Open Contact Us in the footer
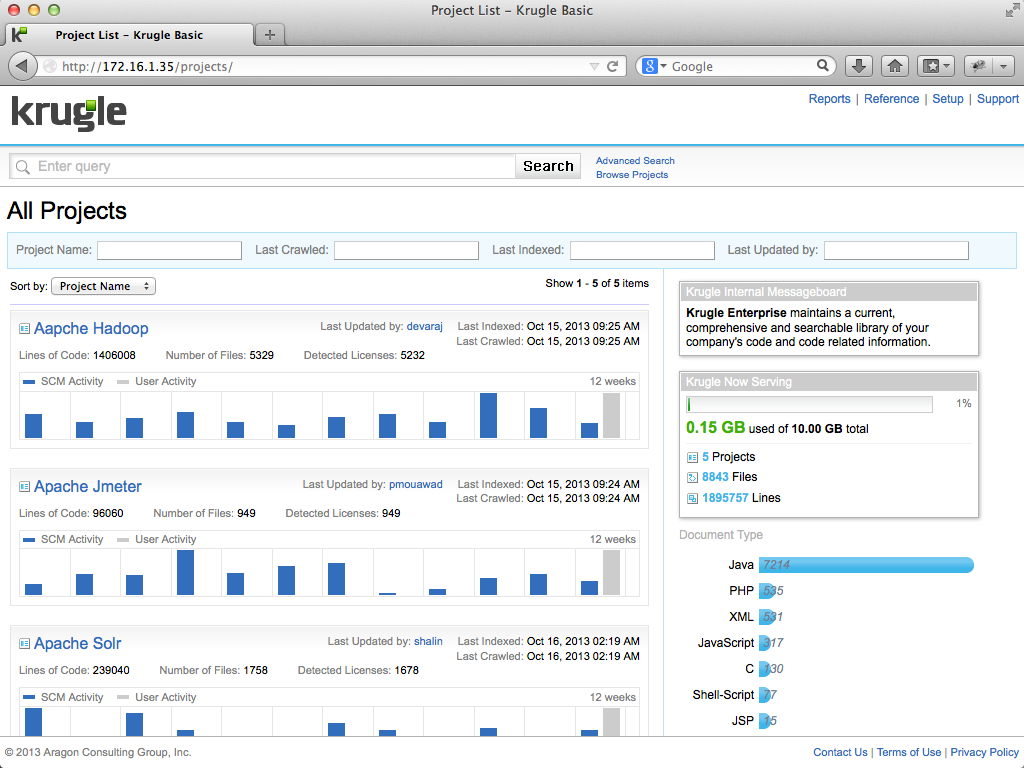This screenshot has width=1024, height=768. tap(840, 752)
